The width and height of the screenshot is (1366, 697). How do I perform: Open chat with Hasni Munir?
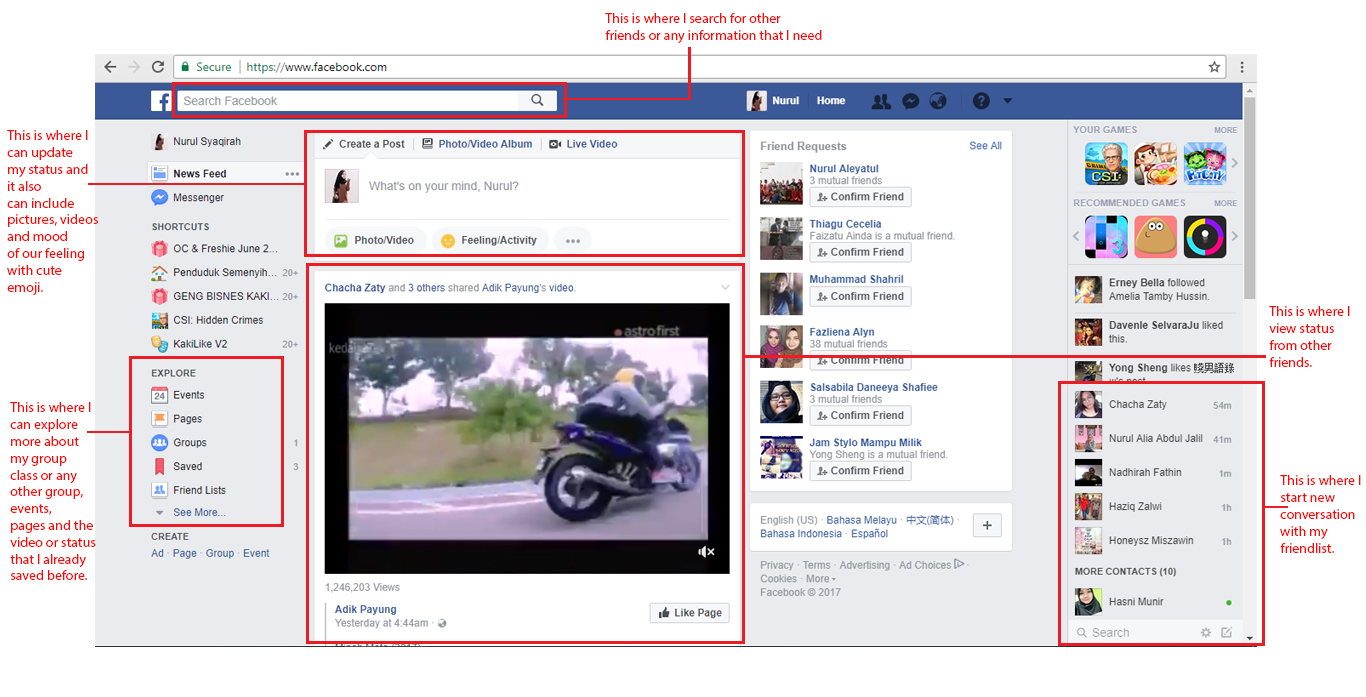[x=1153, y=602]
